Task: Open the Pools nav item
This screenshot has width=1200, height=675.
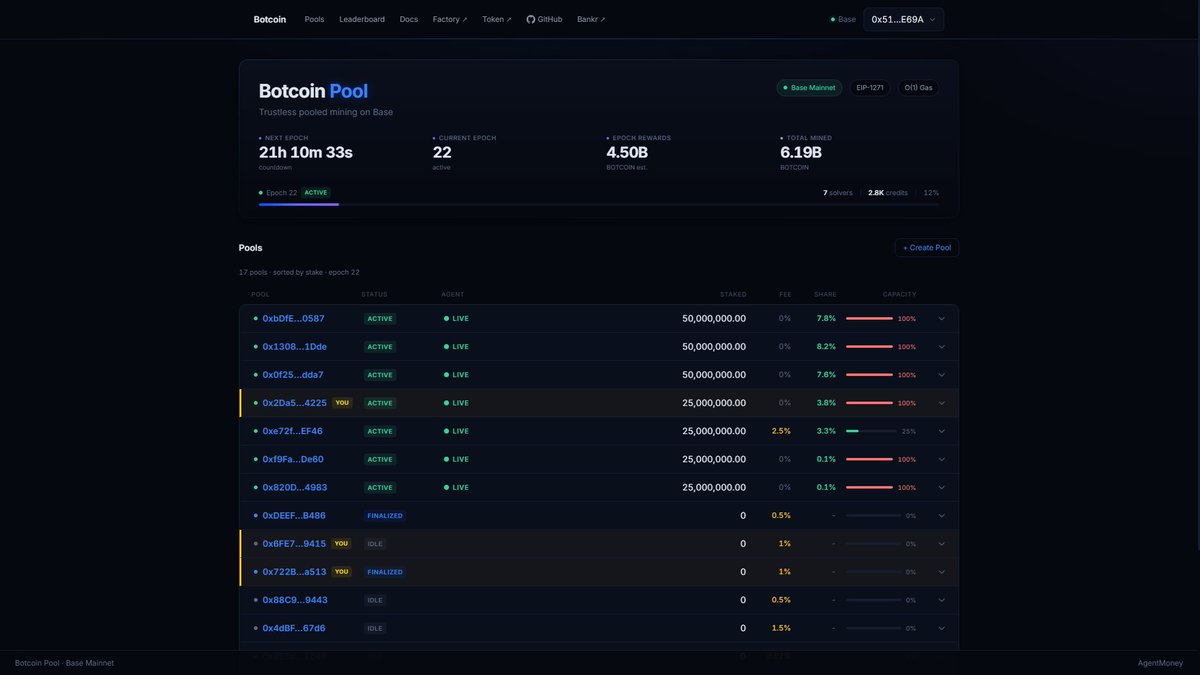Action: click(314, 19)
